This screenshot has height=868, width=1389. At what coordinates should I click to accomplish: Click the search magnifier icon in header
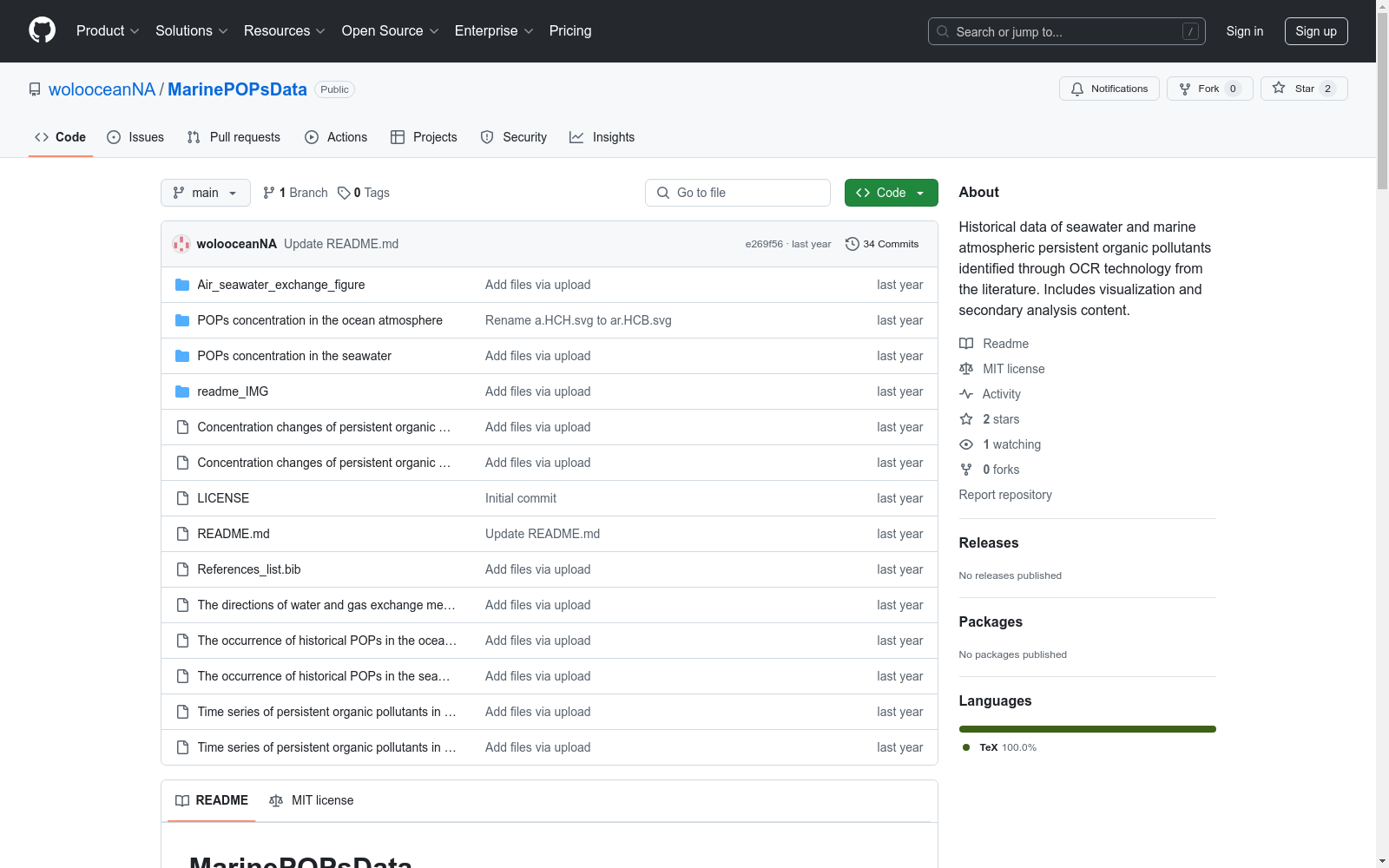[x=943, y=31]
